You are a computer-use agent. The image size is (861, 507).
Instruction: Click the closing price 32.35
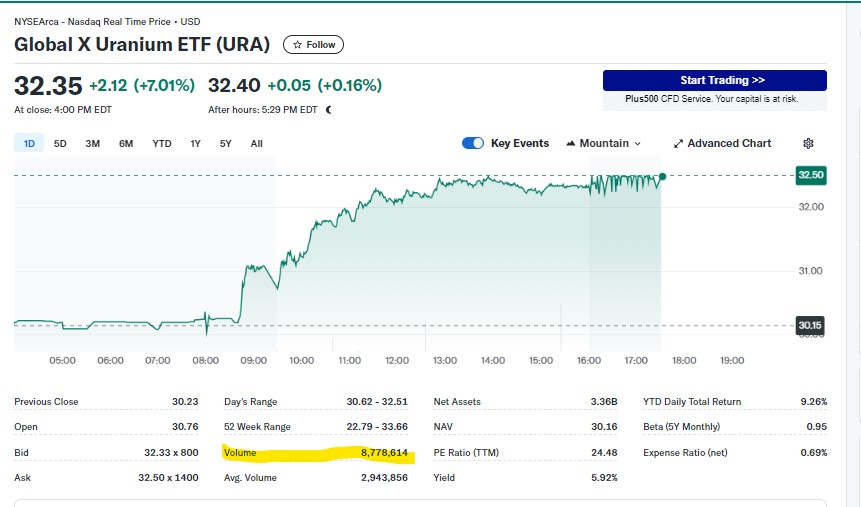48,86
